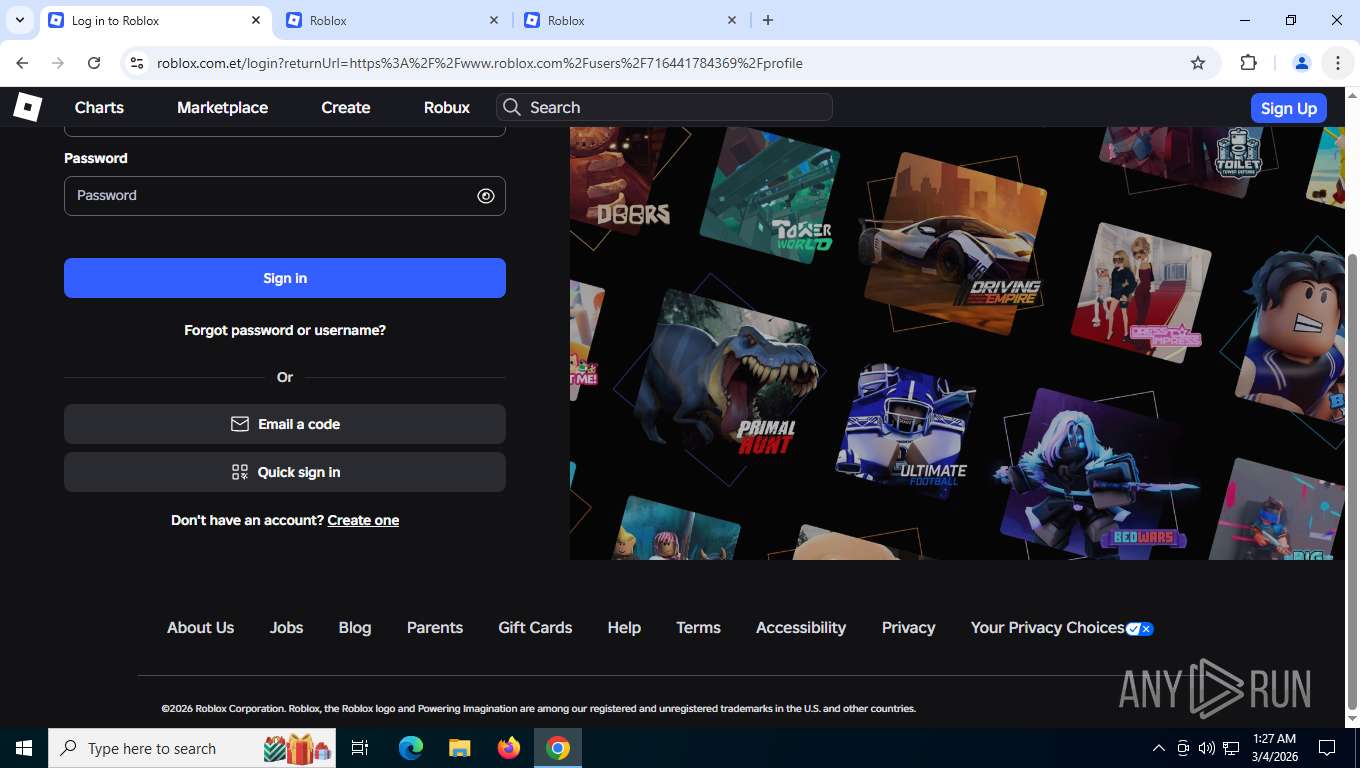Open the Blog footer link
This screenshot has height=768, width=1360.
click(355, 628)
